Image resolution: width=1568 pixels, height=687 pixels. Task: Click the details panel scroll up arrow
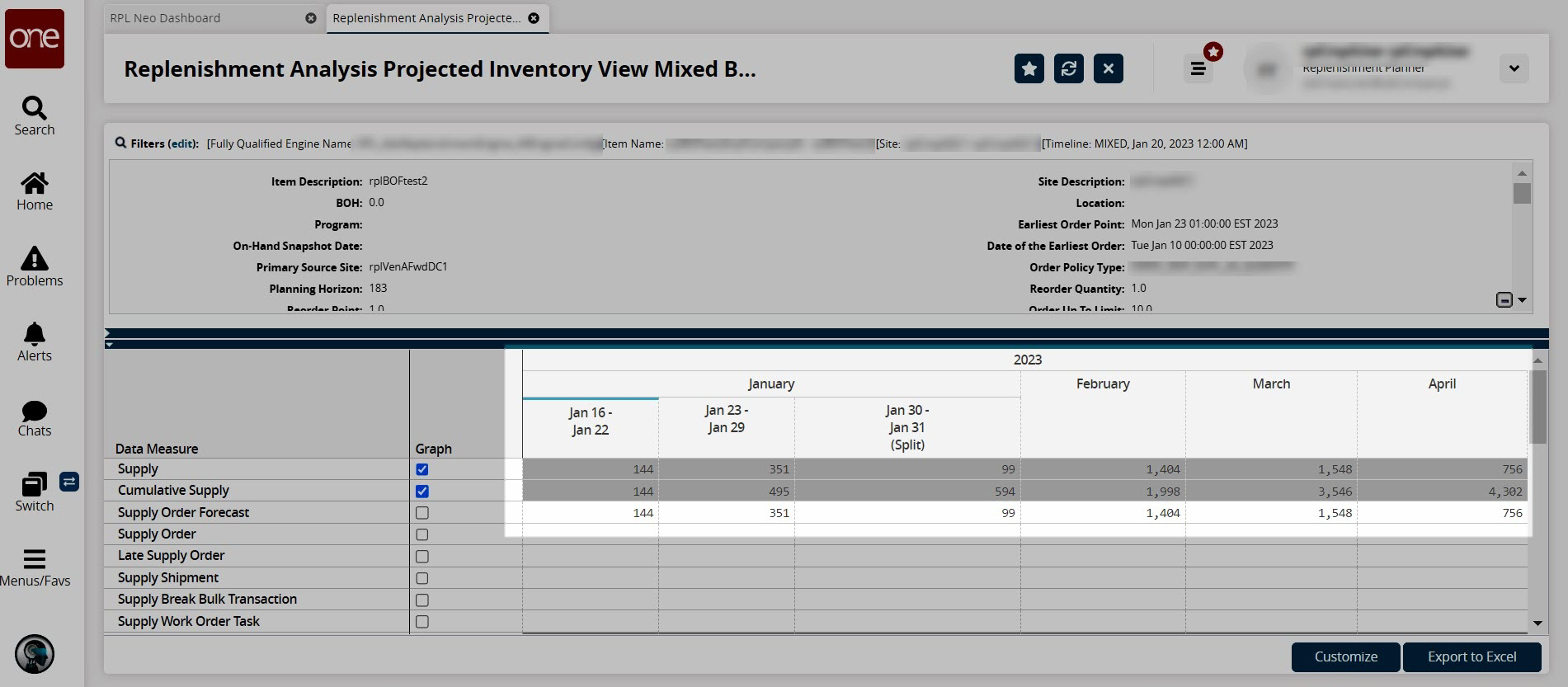[1522, 172]
